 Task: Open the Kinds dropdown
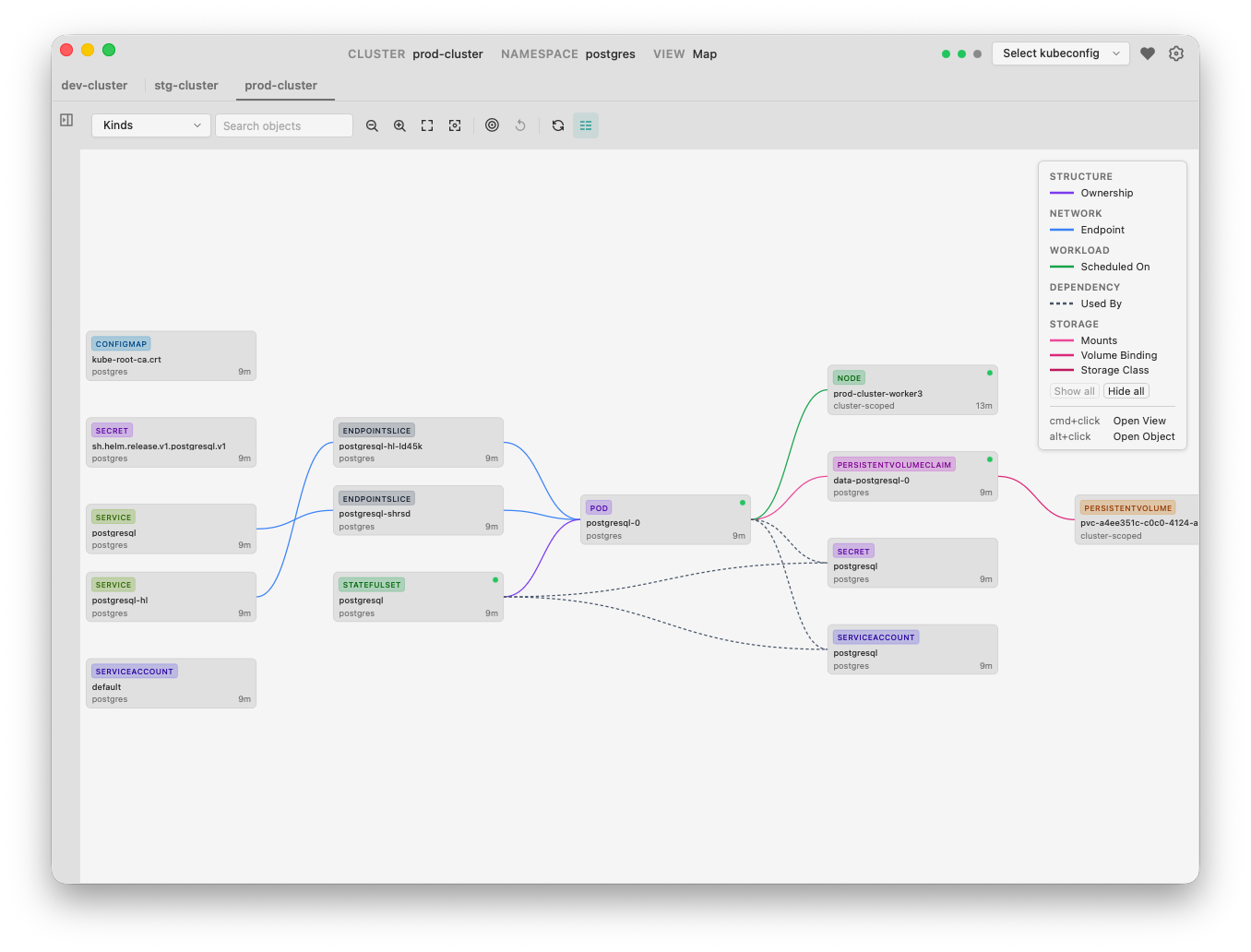(151, 125)
